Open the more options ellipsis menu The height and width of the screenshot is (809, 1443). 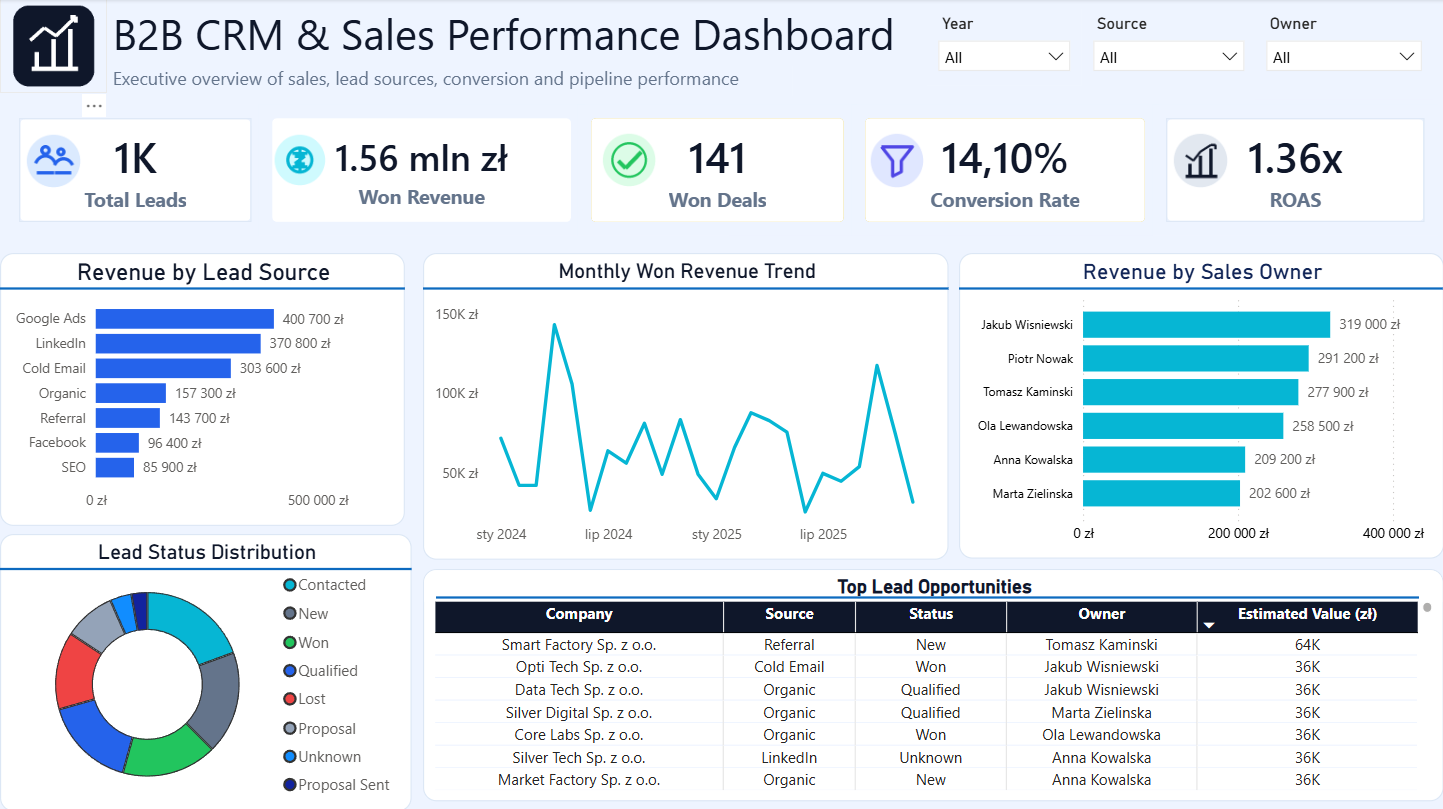click(94, 105)
